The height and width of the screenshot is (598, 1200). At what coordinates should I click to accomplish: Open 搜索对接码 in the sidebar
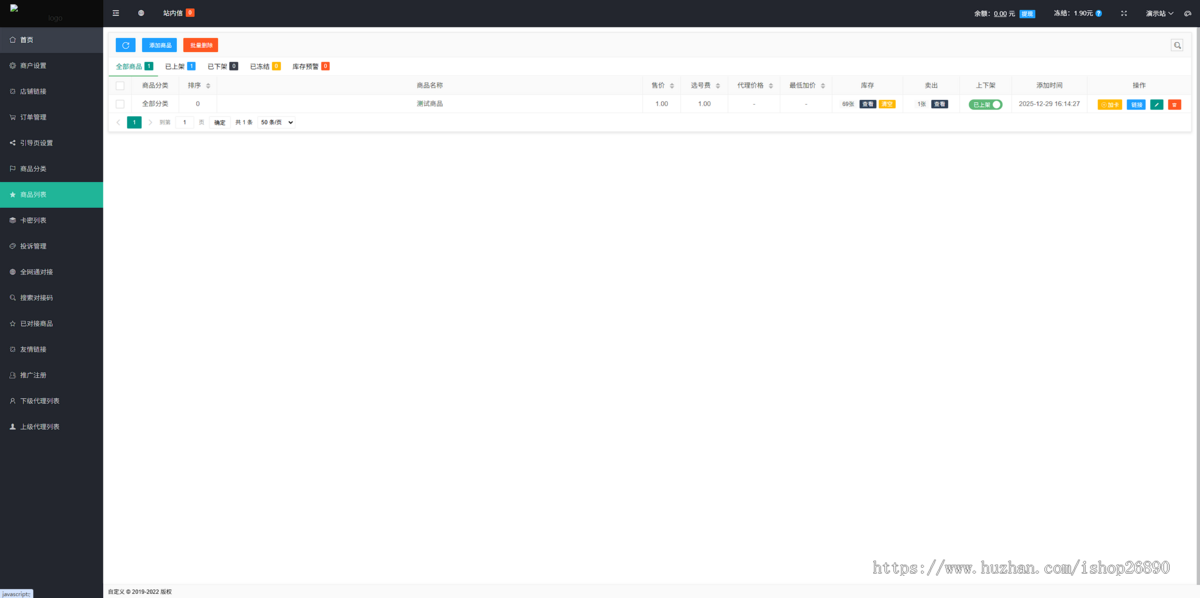point(51,298)
